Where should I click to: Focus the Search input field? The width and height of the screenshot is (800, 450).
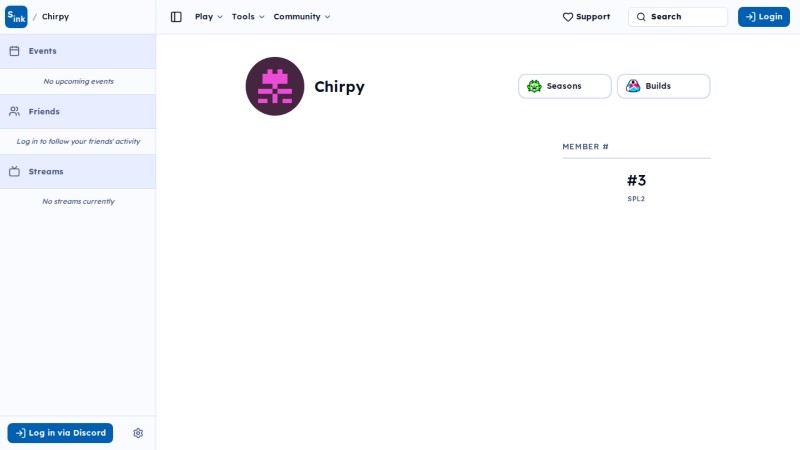678,17
